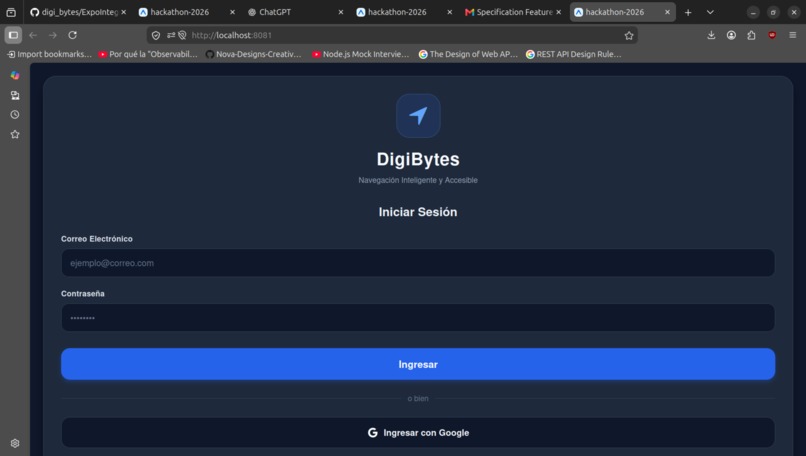Open synced tabs in the sidebar
The width and height of the screenshot is (806, 456).
click(15, 95)
